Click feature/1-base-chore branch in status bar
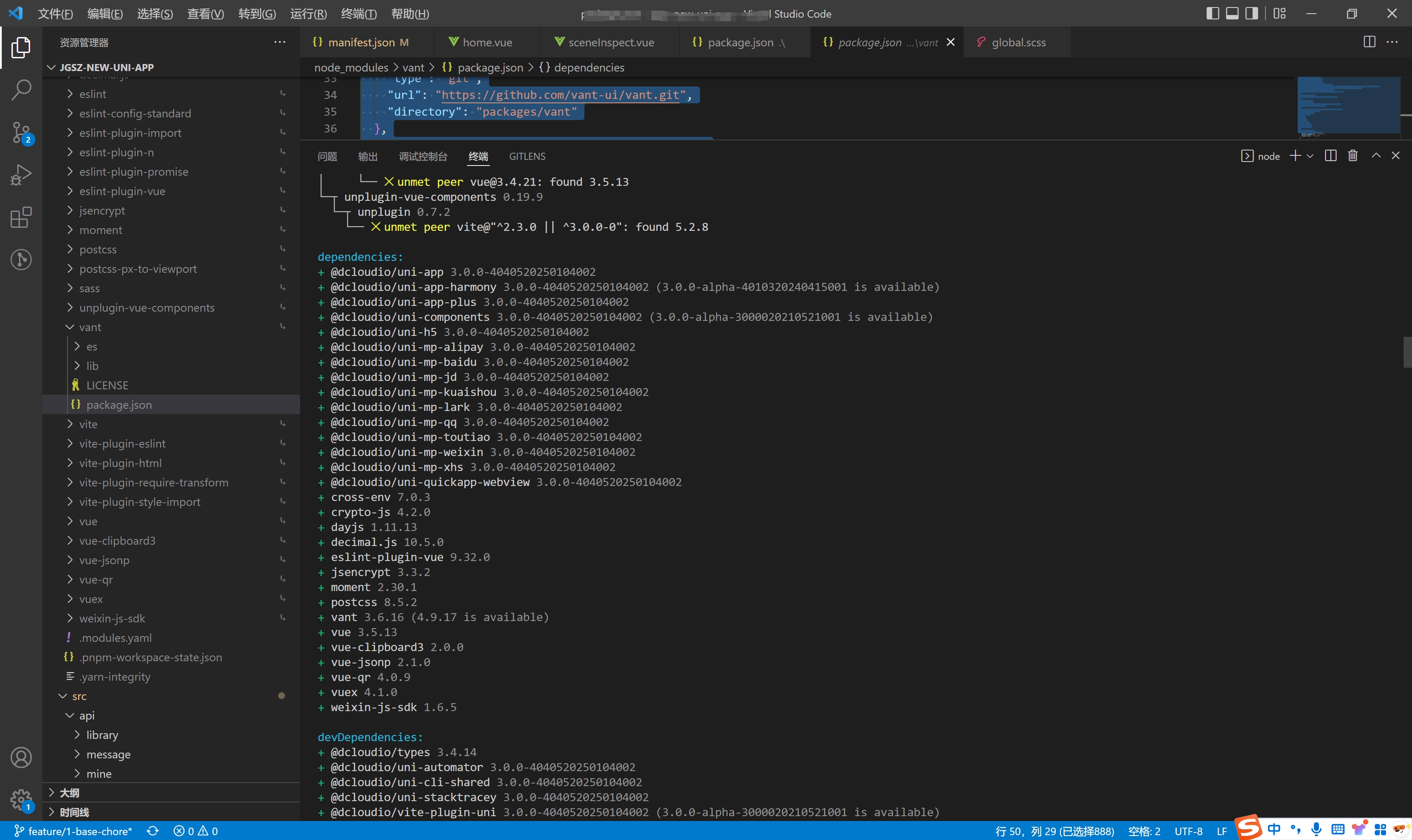The height and width of the screenshot is (840, 1412). 74,831
